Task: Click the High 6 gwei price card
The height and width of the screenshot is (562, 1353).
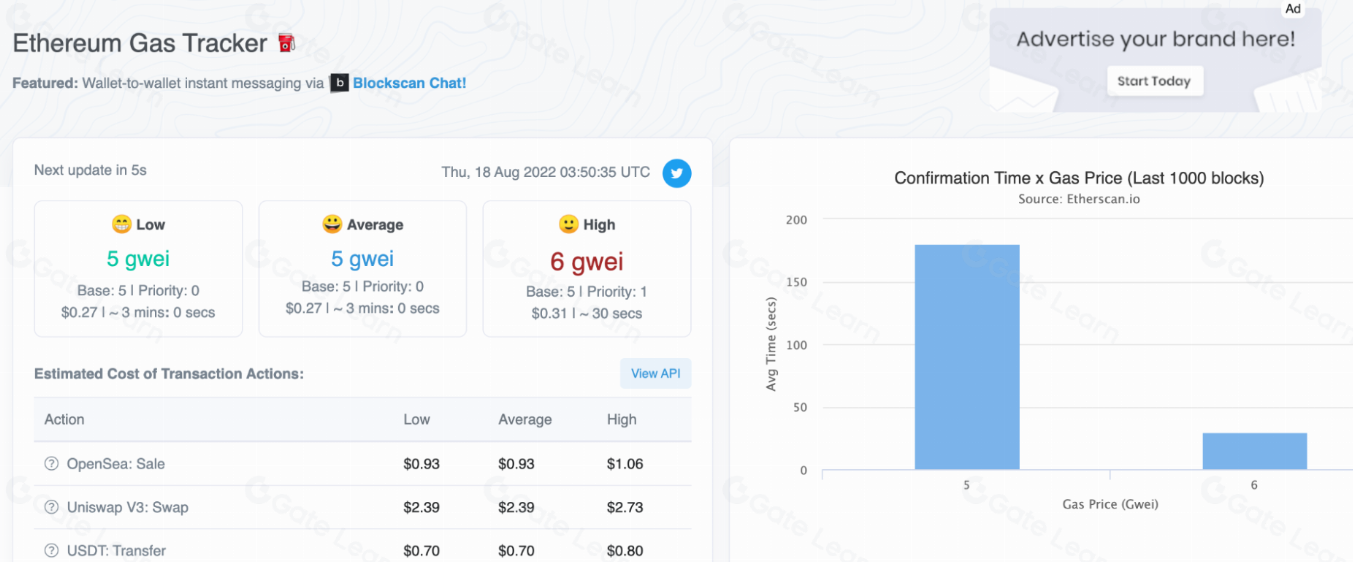Action: pos(587,268)
